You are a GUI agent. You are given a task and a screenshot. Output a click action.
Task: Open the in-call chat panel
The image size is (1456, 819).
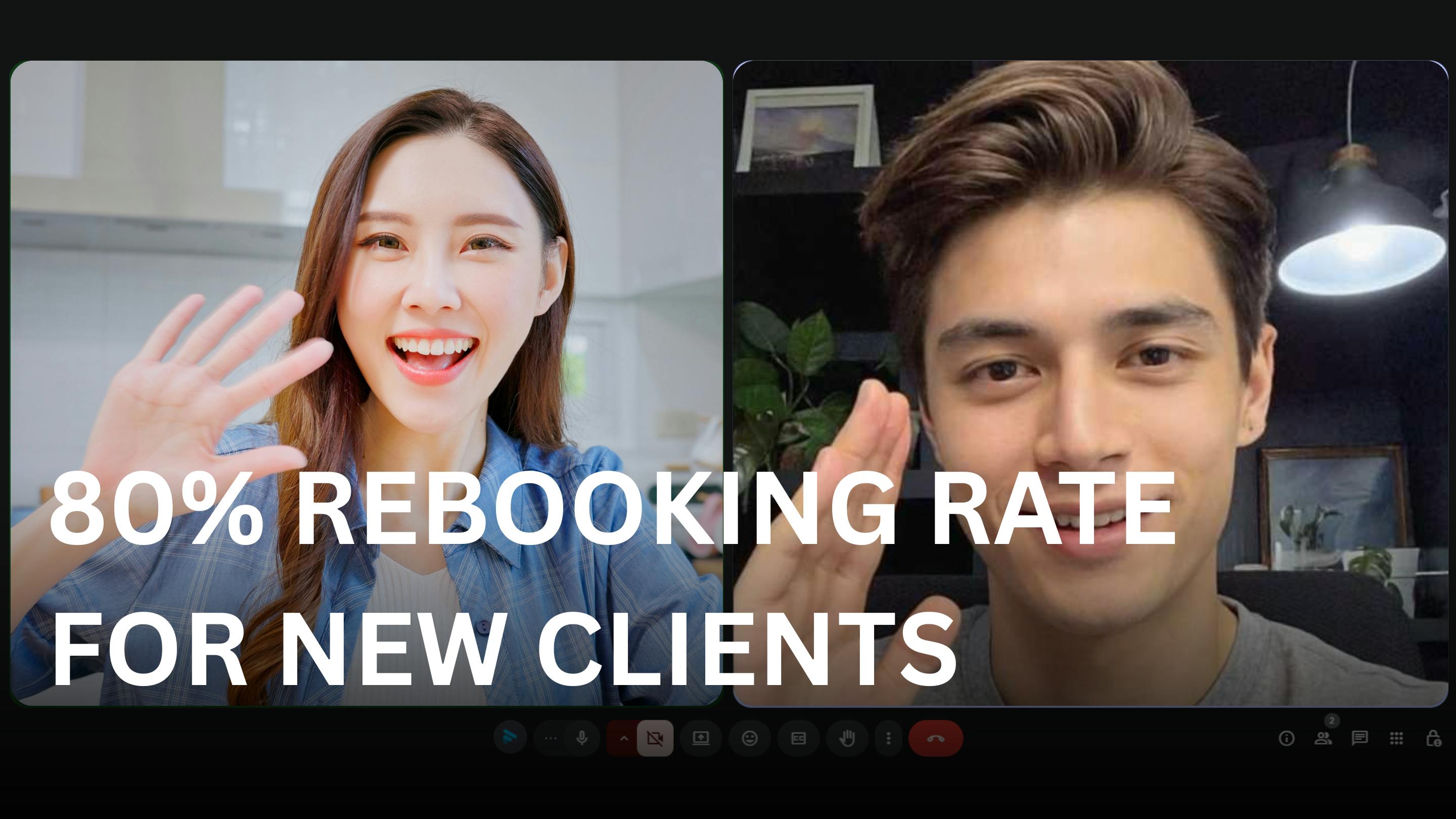click(x=1359, y=738)
